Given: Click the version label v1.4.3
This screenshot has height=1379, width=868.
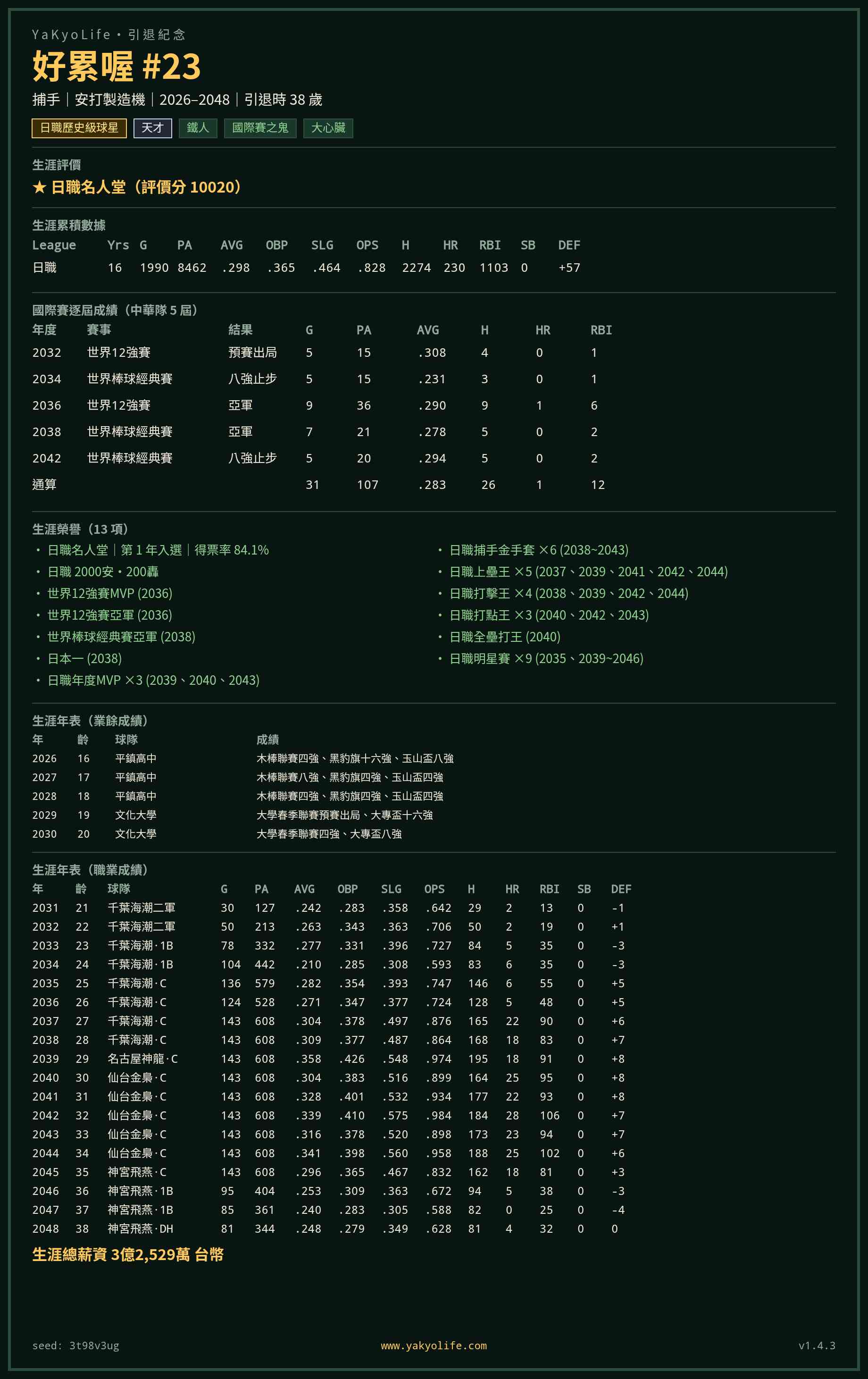Looking at the screenshot, I should pyautogui.click(x=817, y=1345).
